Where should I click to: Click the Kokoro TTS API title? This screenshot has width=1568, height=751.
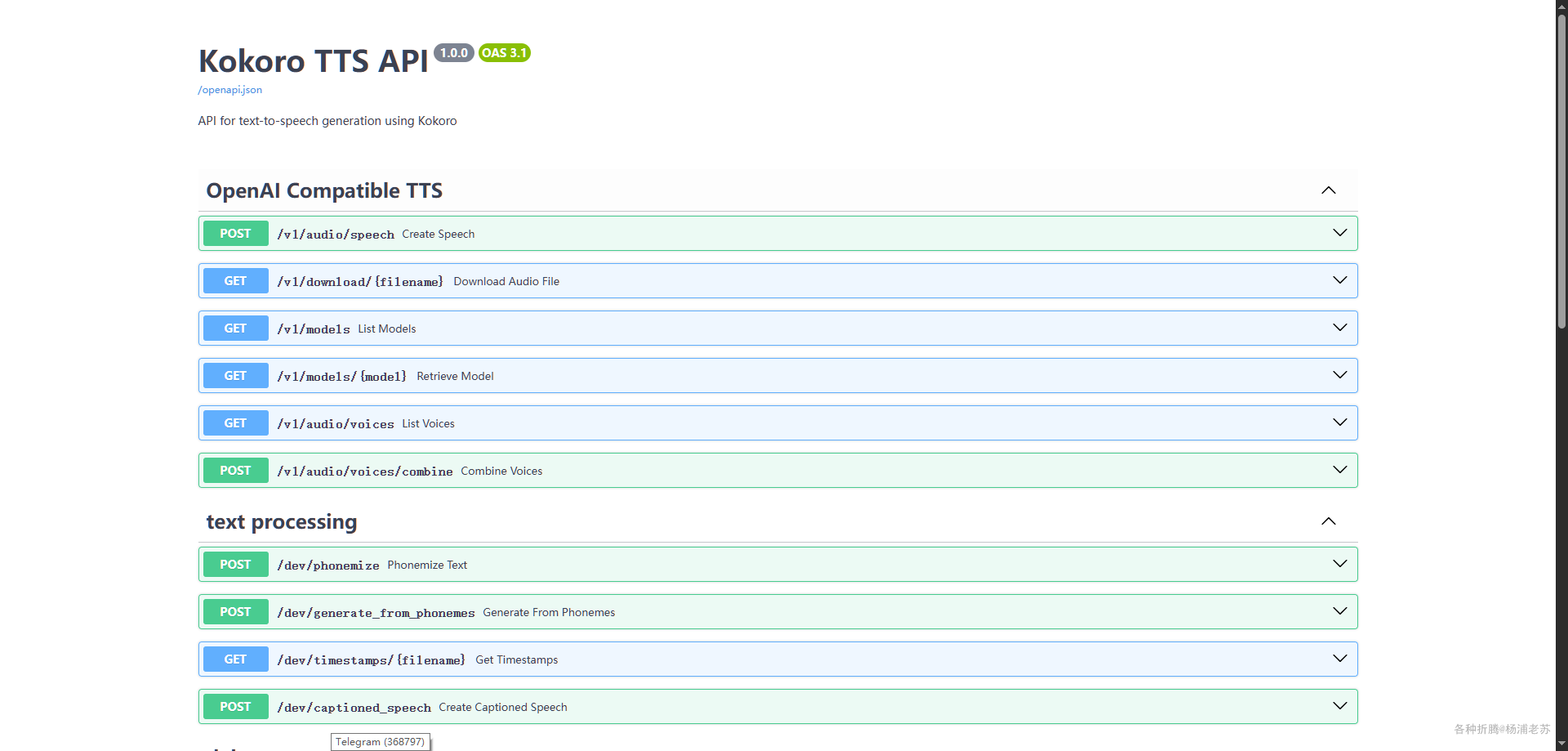coord(314,61)
